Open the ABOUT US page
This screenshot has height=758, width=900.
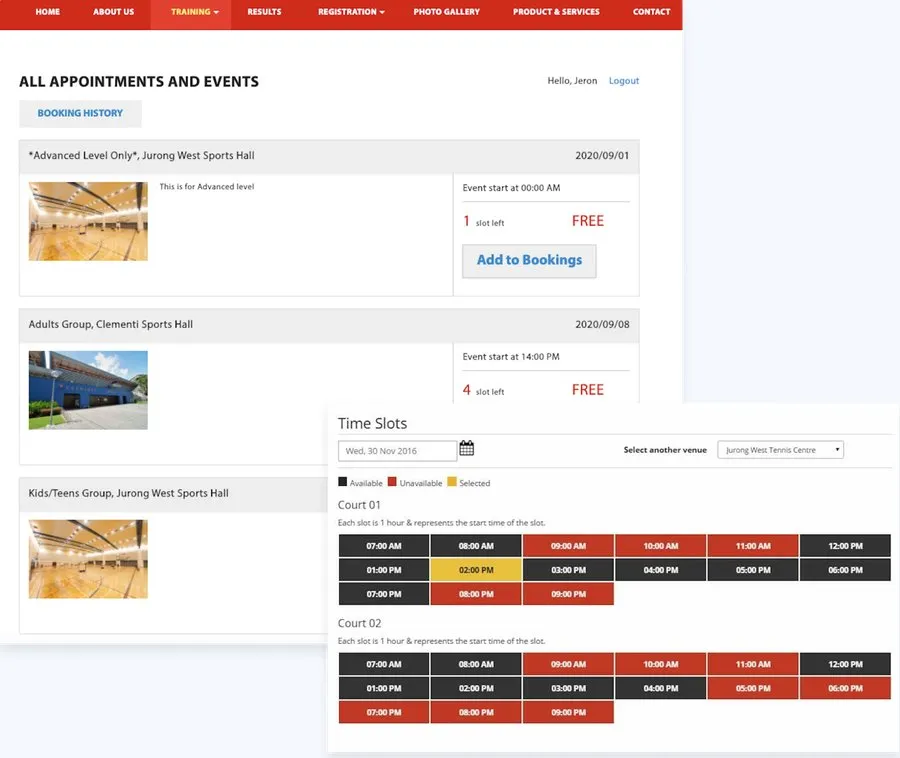coord(114,11)
